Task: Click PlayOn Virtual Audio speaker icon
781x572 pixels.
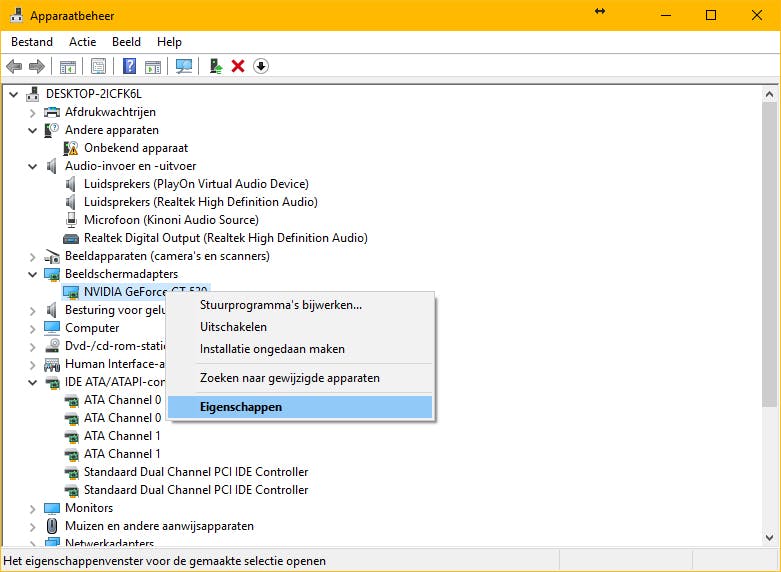Action: coord(71,184)
